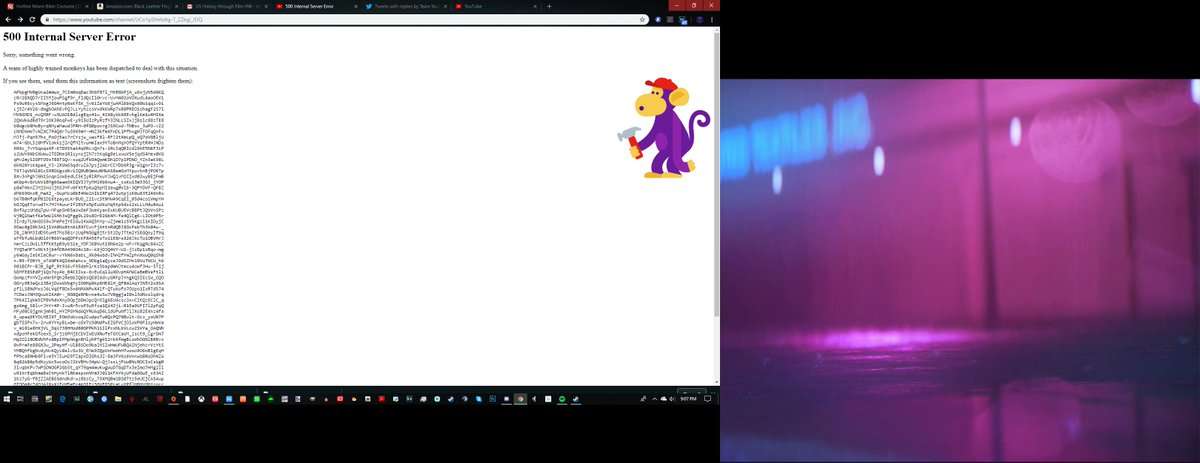Click the 'If you see them, send them this information' line
1200x463 pixels.
97,80
